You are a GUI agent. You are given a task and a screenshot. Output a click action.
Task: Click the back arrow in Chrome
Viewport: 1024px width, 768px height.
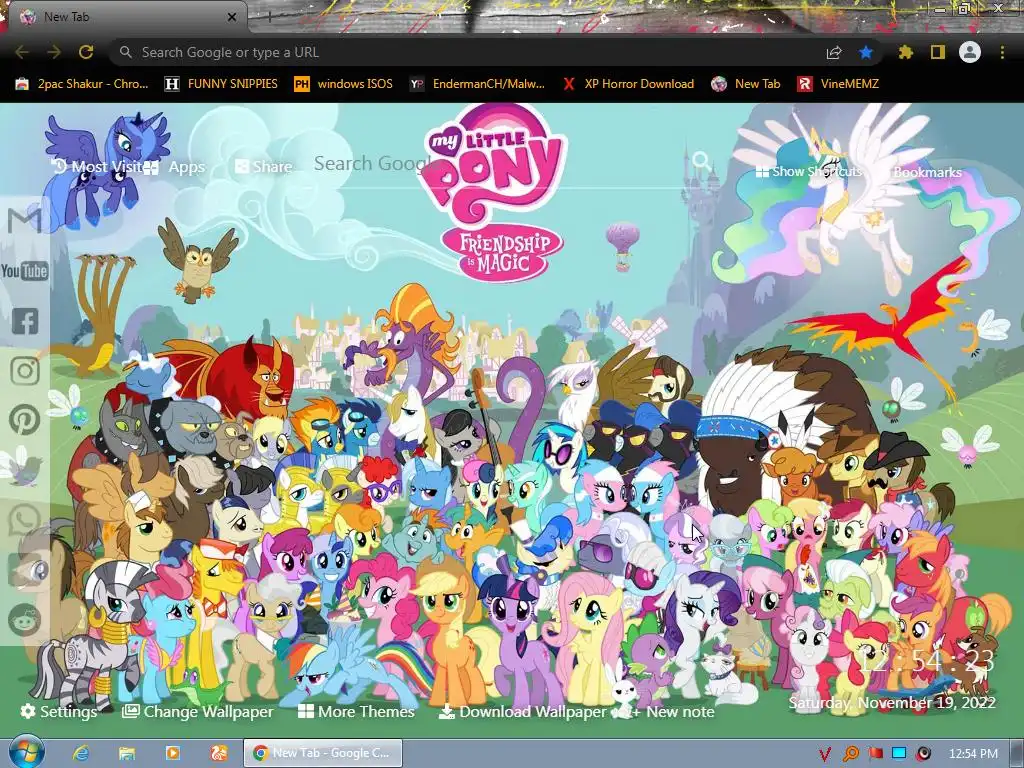pos(22,52)
